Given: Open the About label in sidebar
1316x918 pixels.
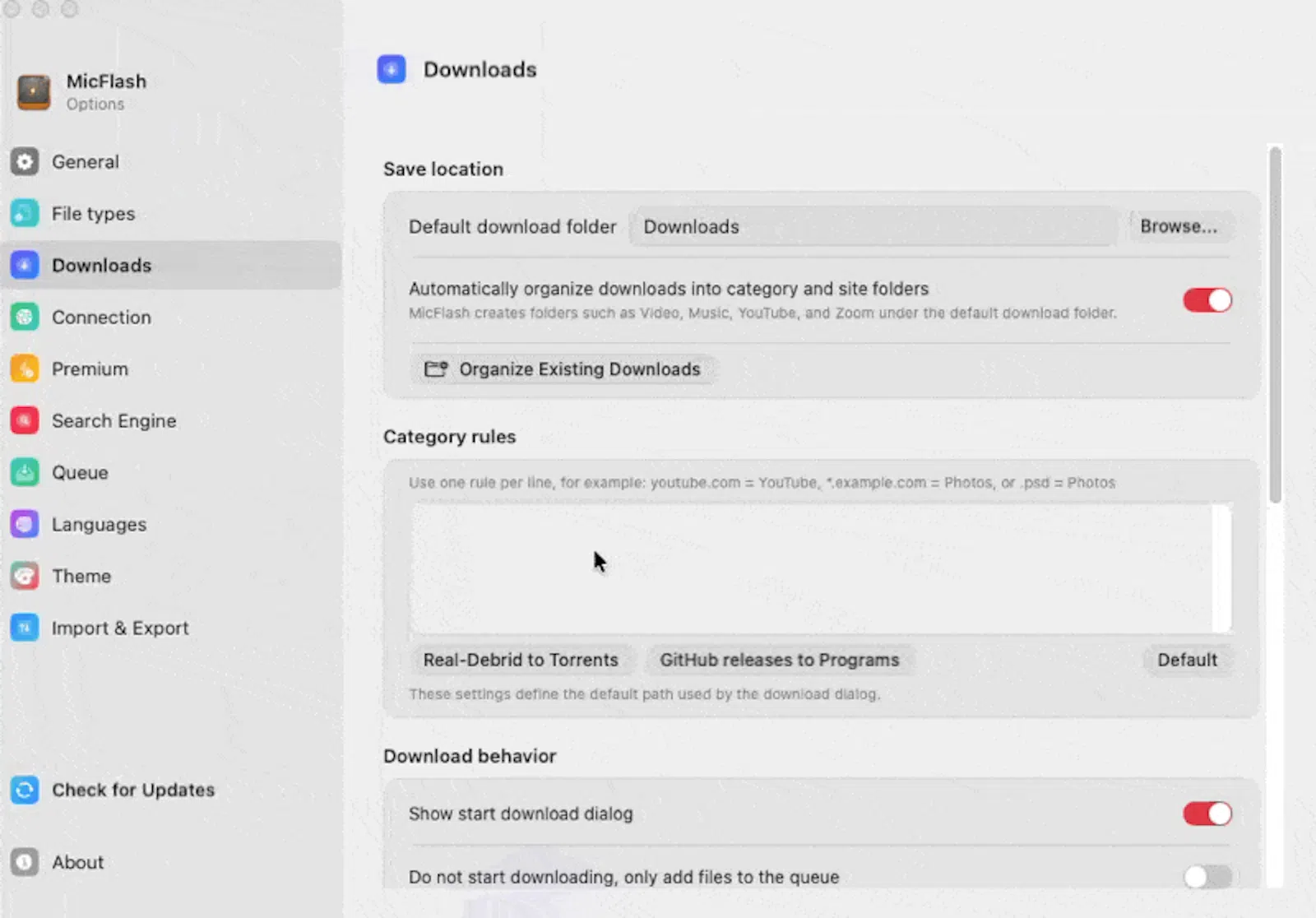Looking at the screenshot, I should pyautogui.click(x=78, y=862).
